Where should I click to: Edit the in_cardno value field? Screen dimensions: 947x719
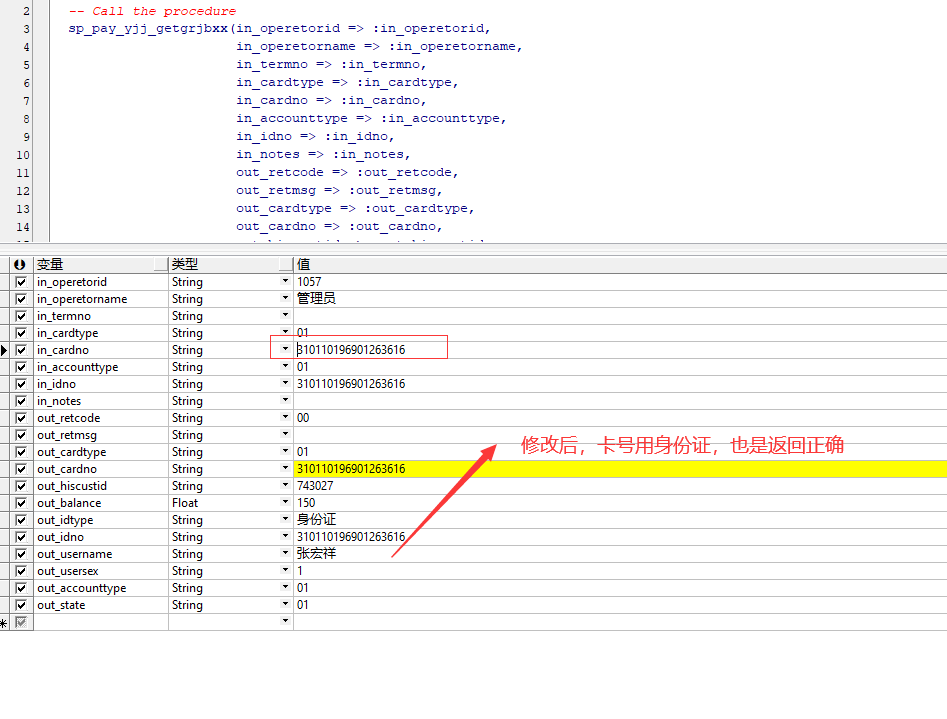click(620, 350)
